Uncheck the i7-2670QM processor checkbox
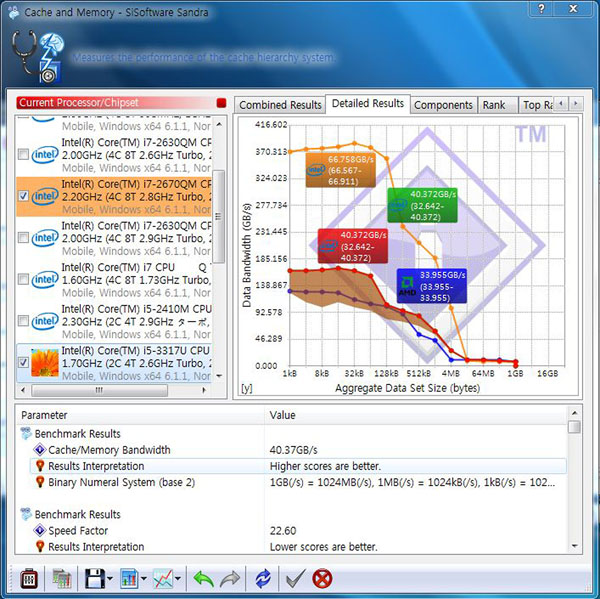Viewport: 600px width, 599px height. pos(23,196)
